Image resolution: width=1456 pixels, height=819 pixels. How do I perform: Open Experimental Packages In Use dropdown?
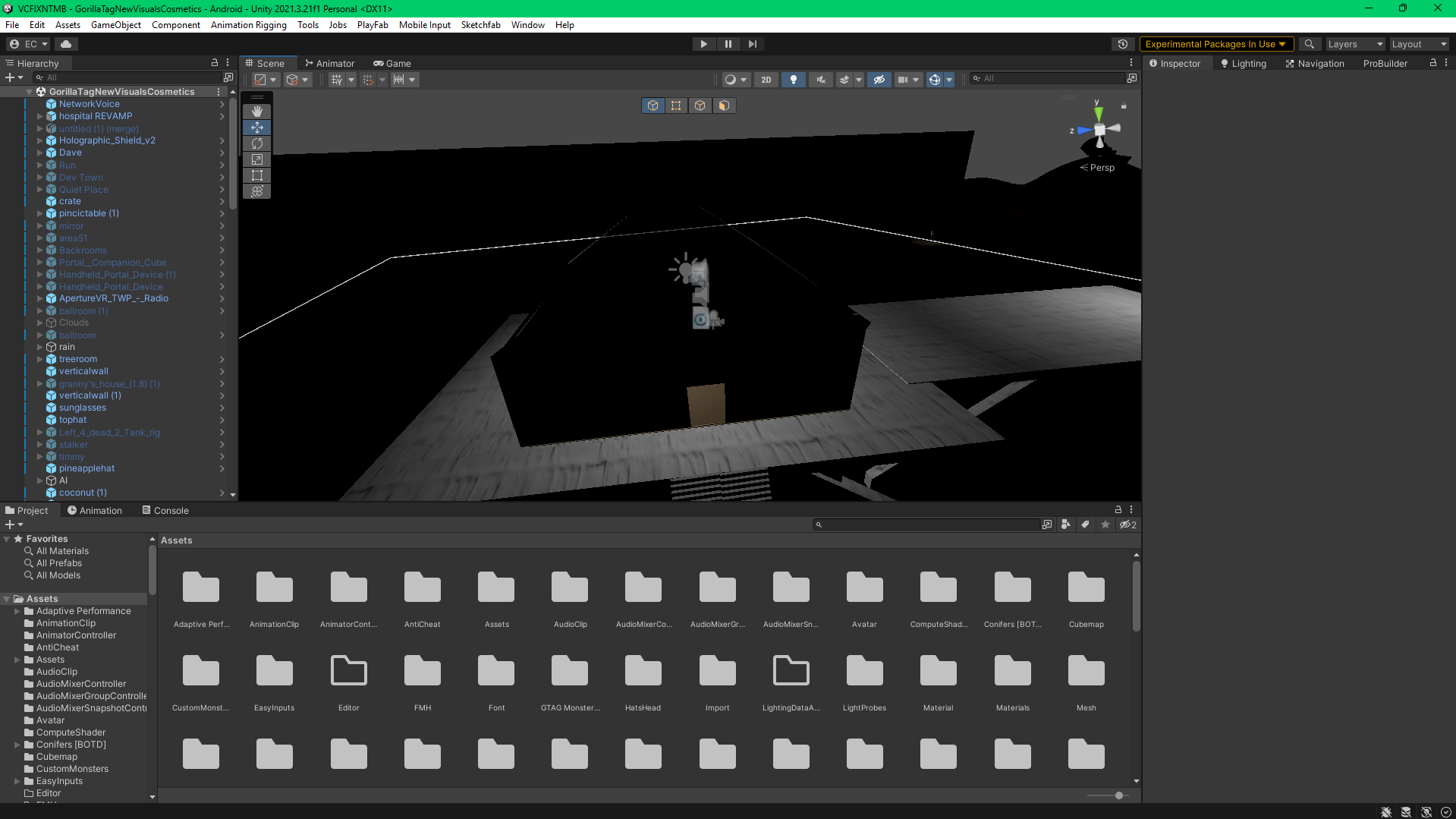click(x=1215, y=44)
